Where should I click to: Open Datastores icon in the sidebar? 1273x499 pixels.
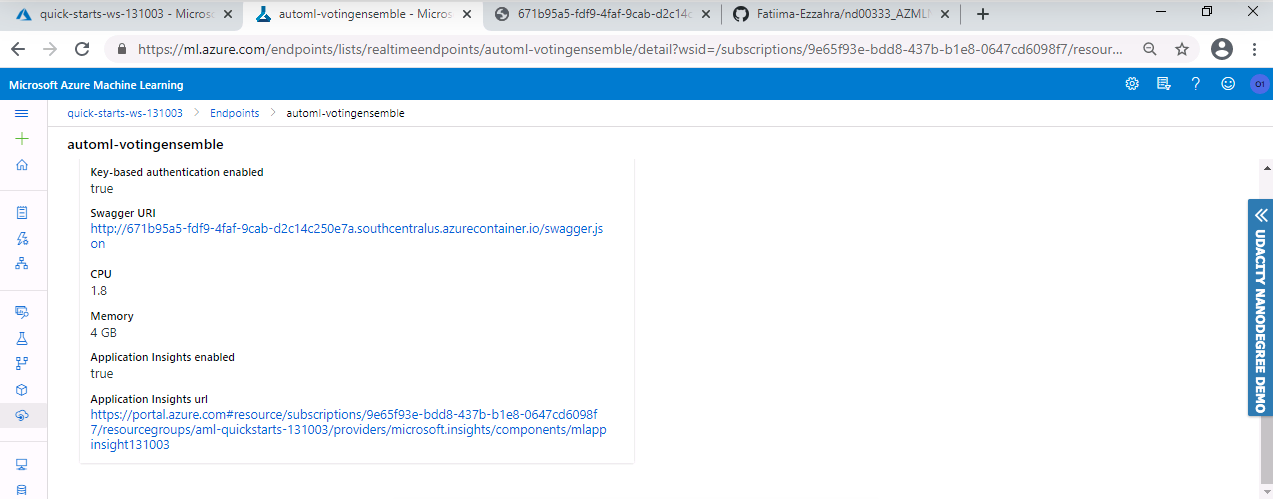click(22, 489)
